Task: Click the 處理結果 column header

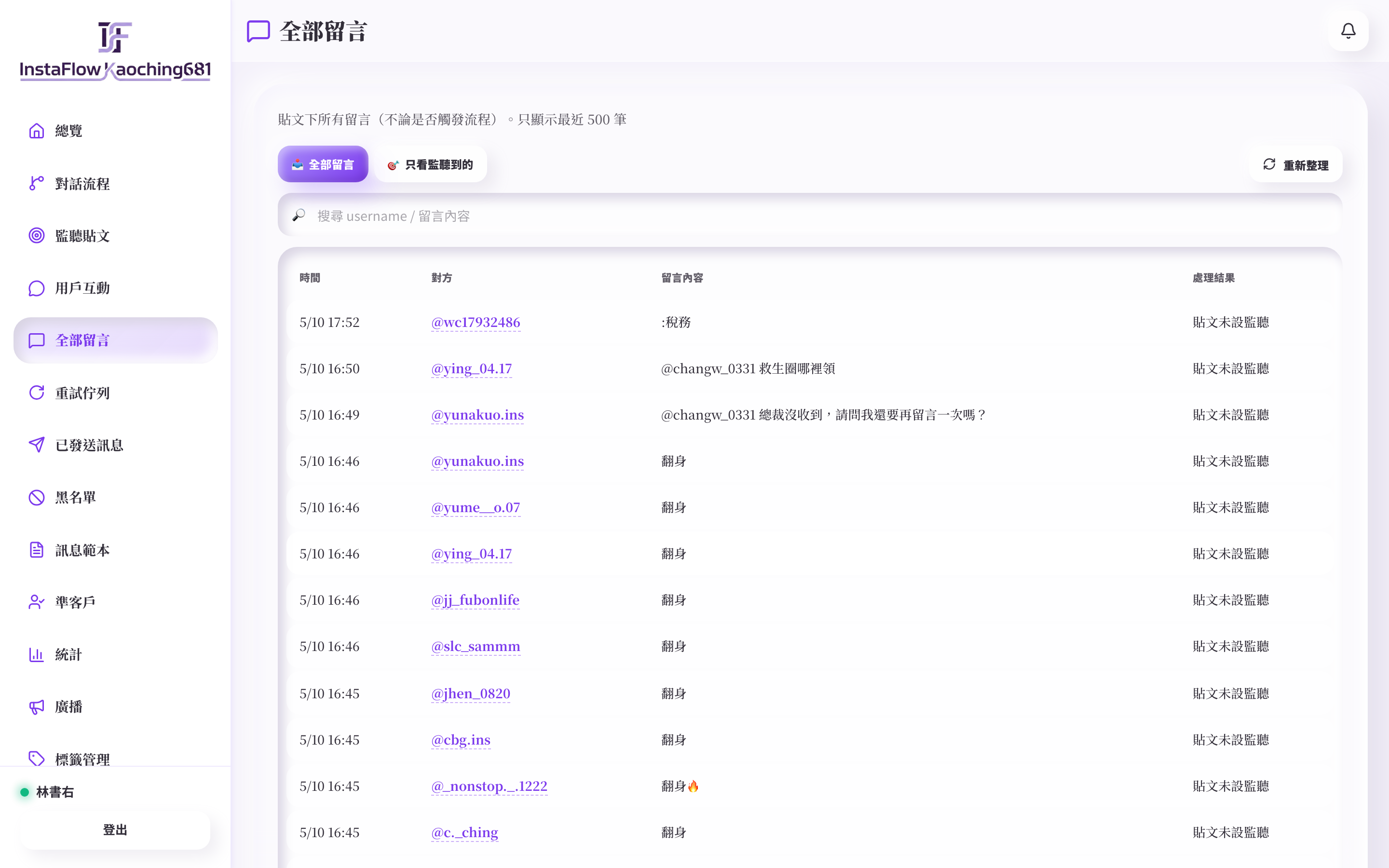Action: click(1213, 278)
